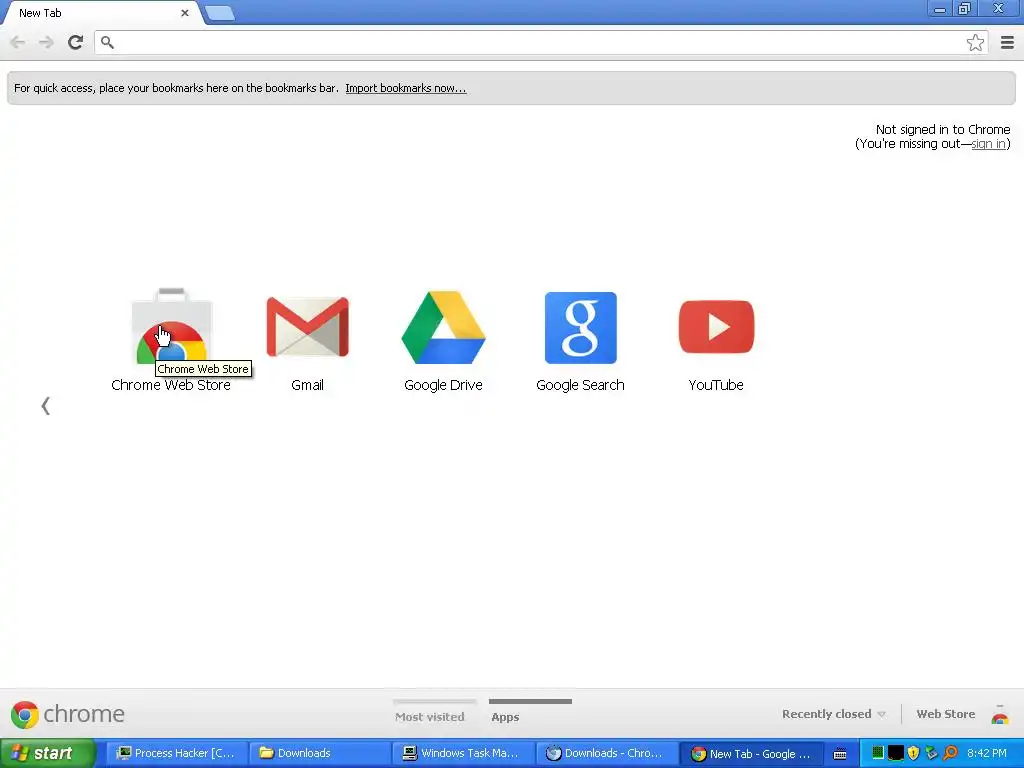Image resolution: width=1024 pixels, height=768 pixels.
Task: Expand the Recently closed menu
Action: pyautogui.click(x=833, y=714)
